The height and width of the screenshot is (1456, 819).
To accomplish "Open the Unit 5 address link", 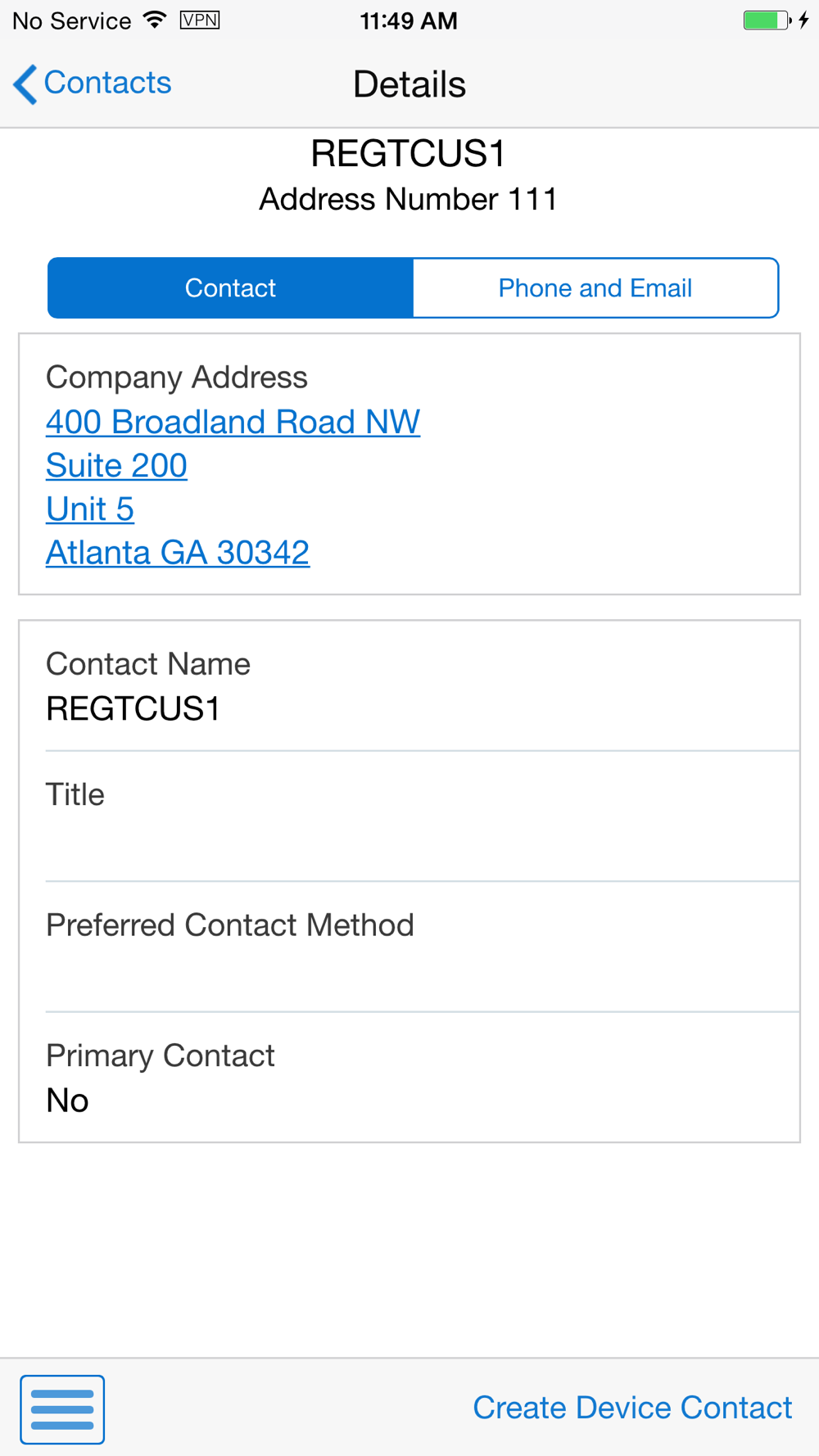I will [x=90, y=509].
